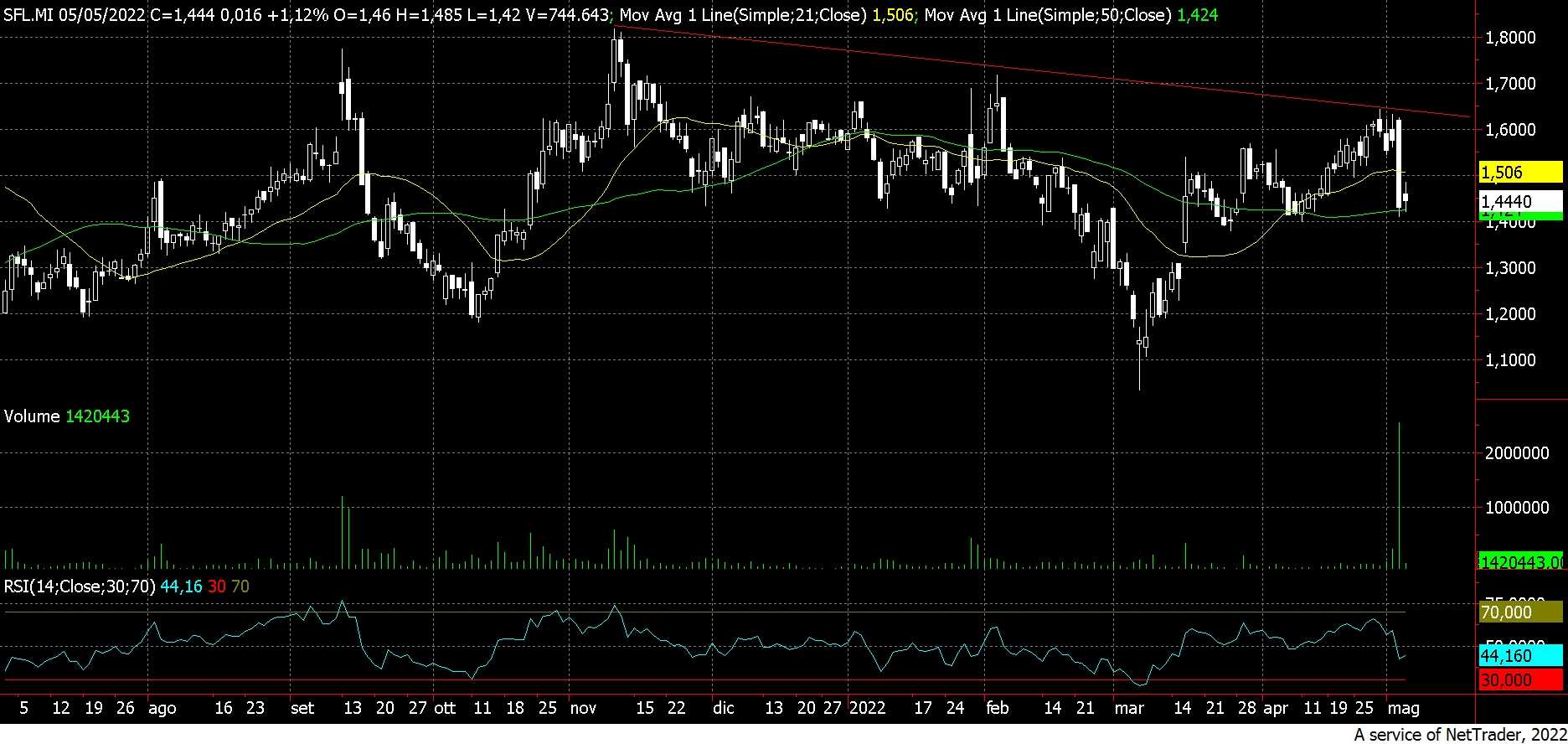Select the high price H=1,485
Screen dimensions: 1568x744
coord(431,15)
